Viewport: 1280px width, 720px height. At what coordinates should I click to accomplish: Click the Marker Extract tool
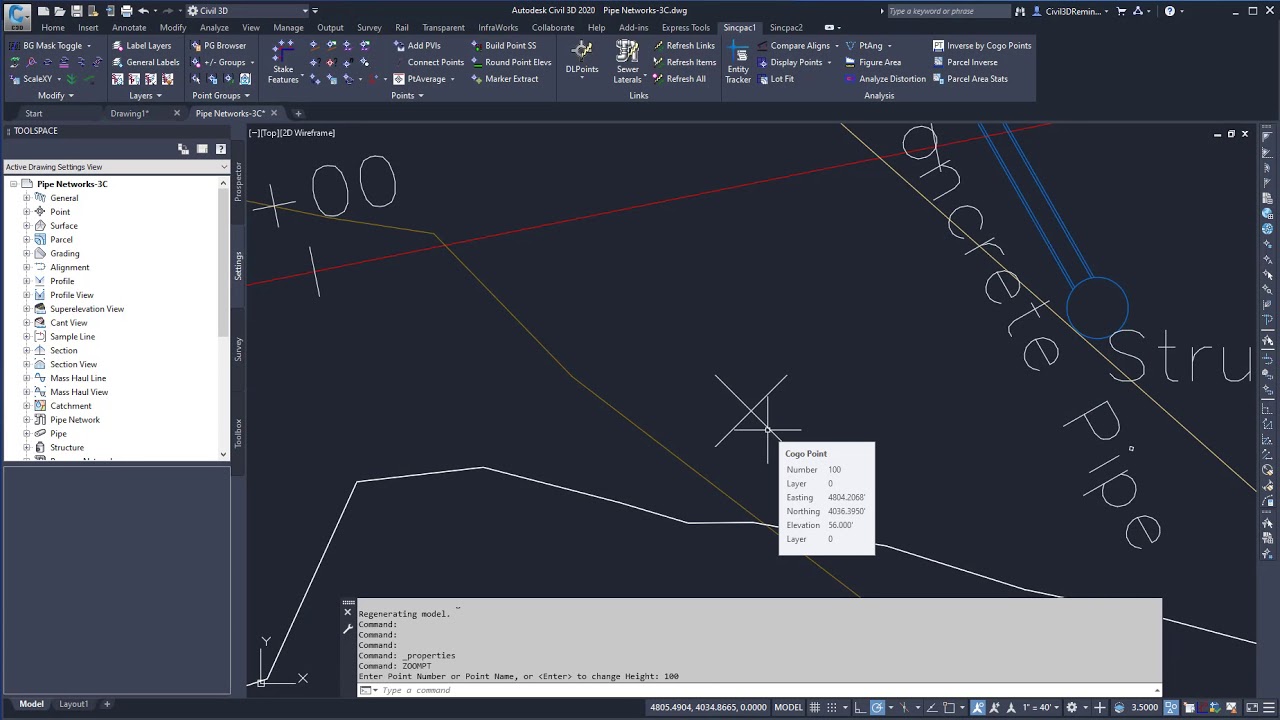(x=504, y=79)
